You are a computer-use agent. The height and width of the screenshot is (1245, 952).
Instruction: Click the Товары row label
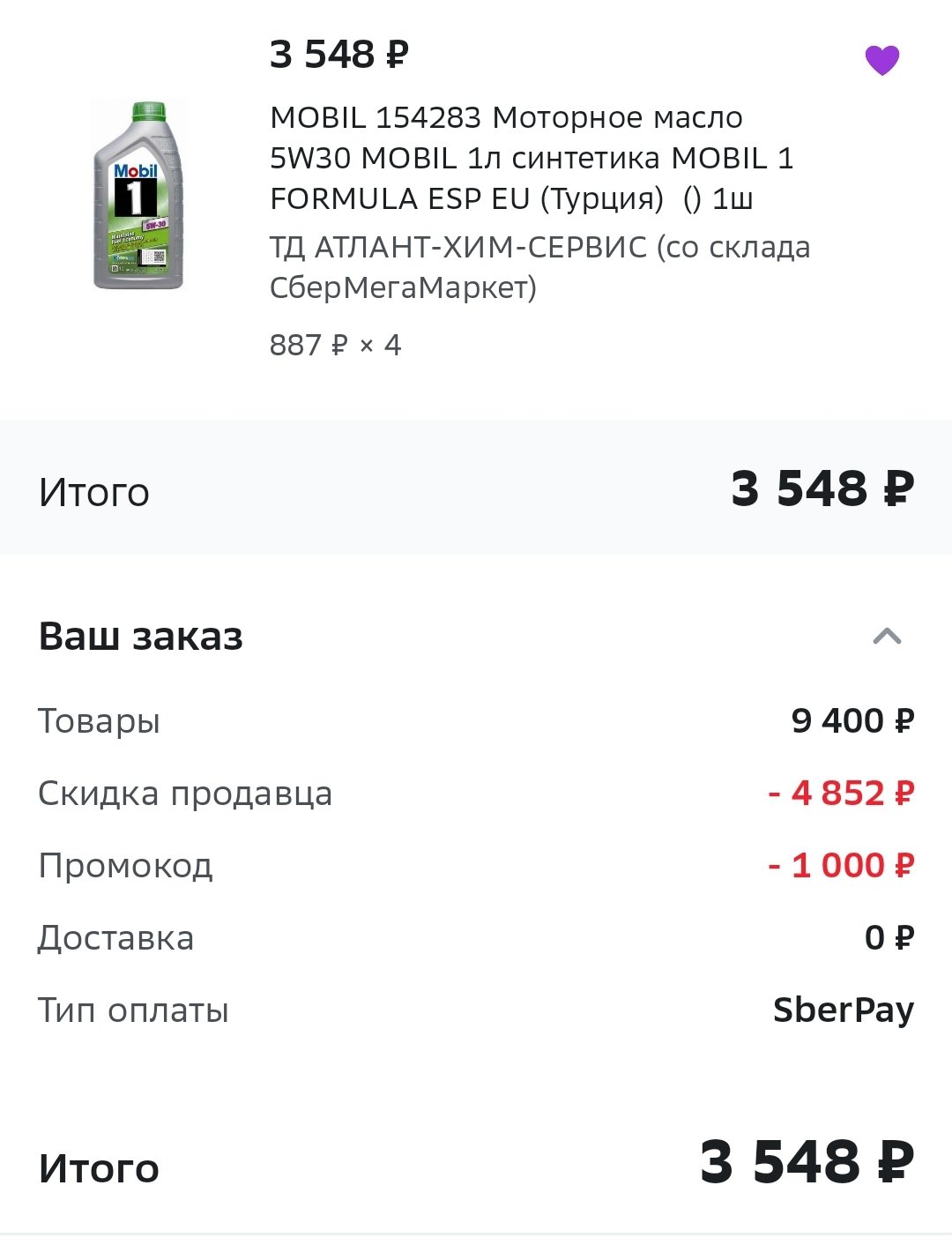click(x=99, y=721)
